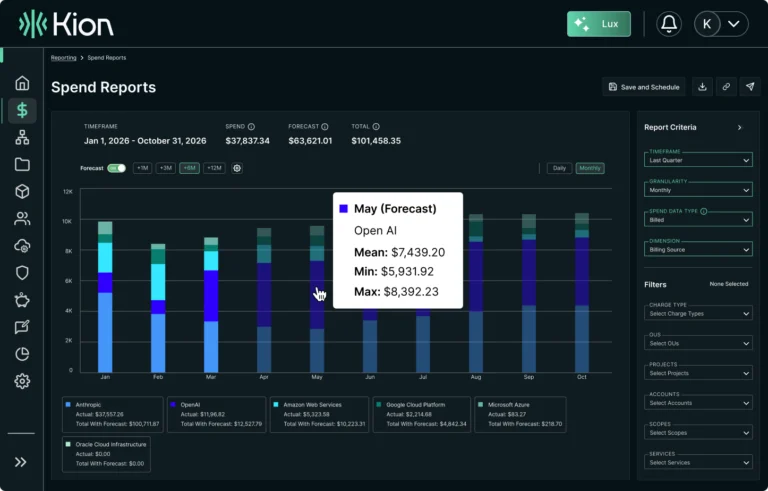The width and height of the screenshot is (768, 491).
Task: Toggle the Amazon Web Services legend series
Action: tap(319, 415)
